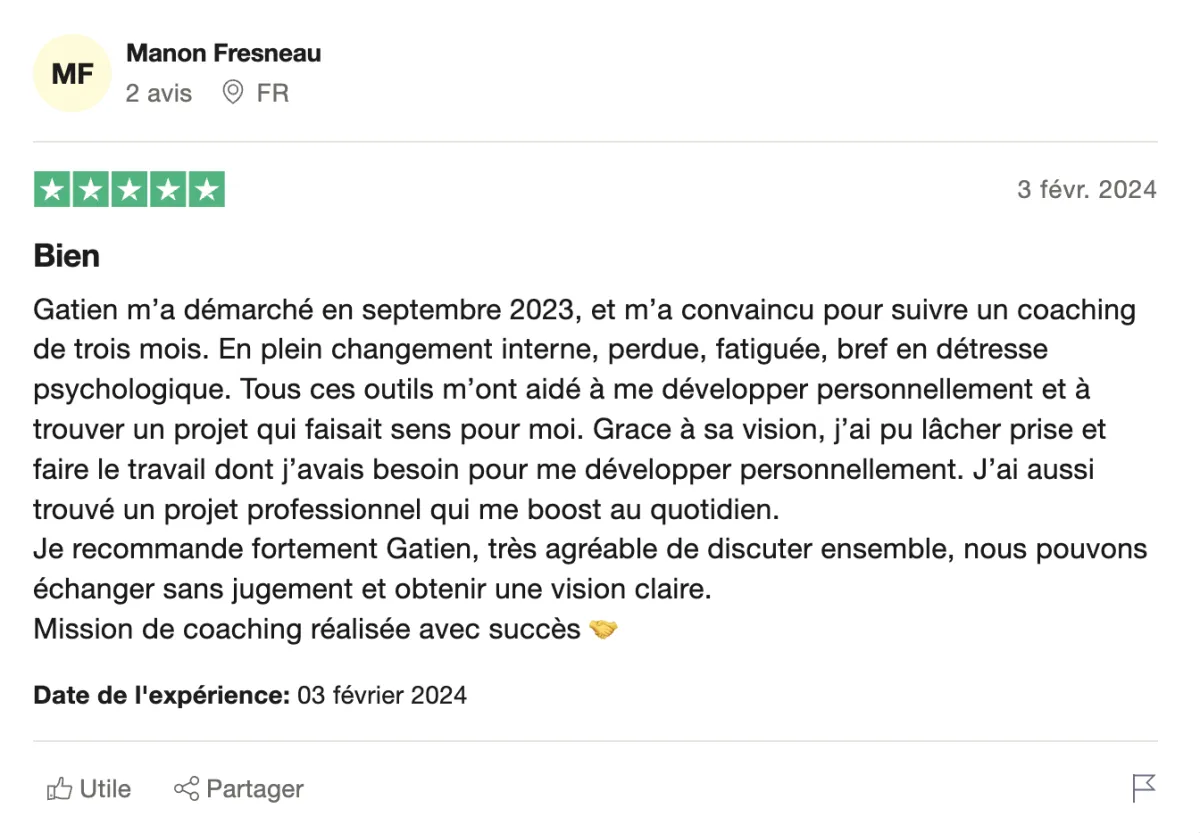
Task: Click the fifth green rating star
Action: pyautogui.click(x=206, y=190)
